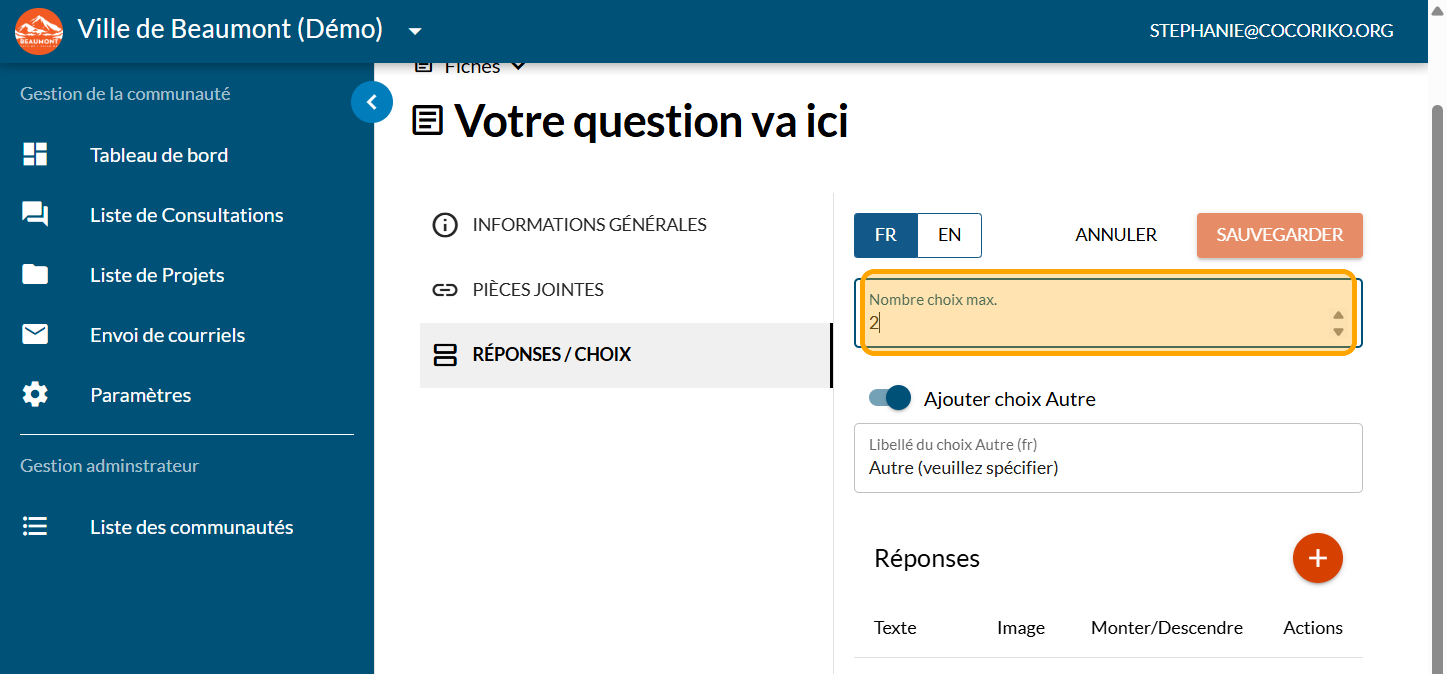Switch language to EN
The height and width of the screenshot is (674, 1447).
pyautogui.click(x=949, y=235)
